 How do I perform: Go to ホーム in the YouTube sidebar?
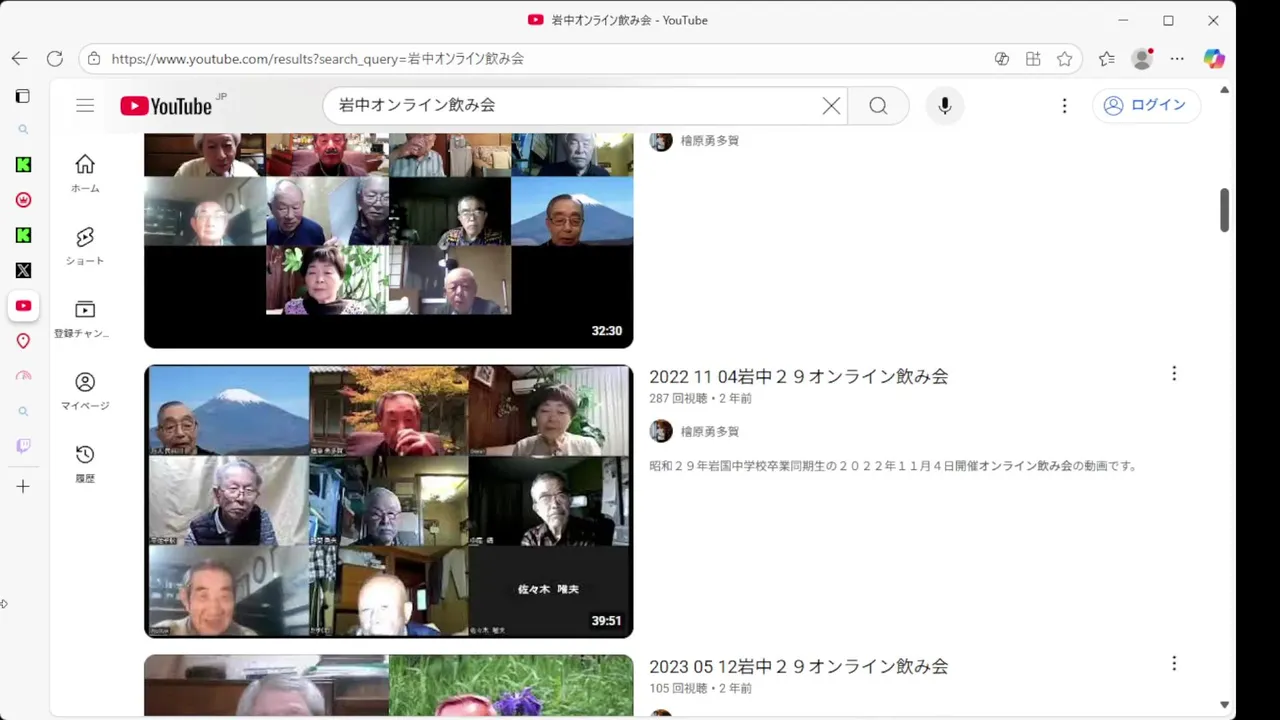(85, 174)
